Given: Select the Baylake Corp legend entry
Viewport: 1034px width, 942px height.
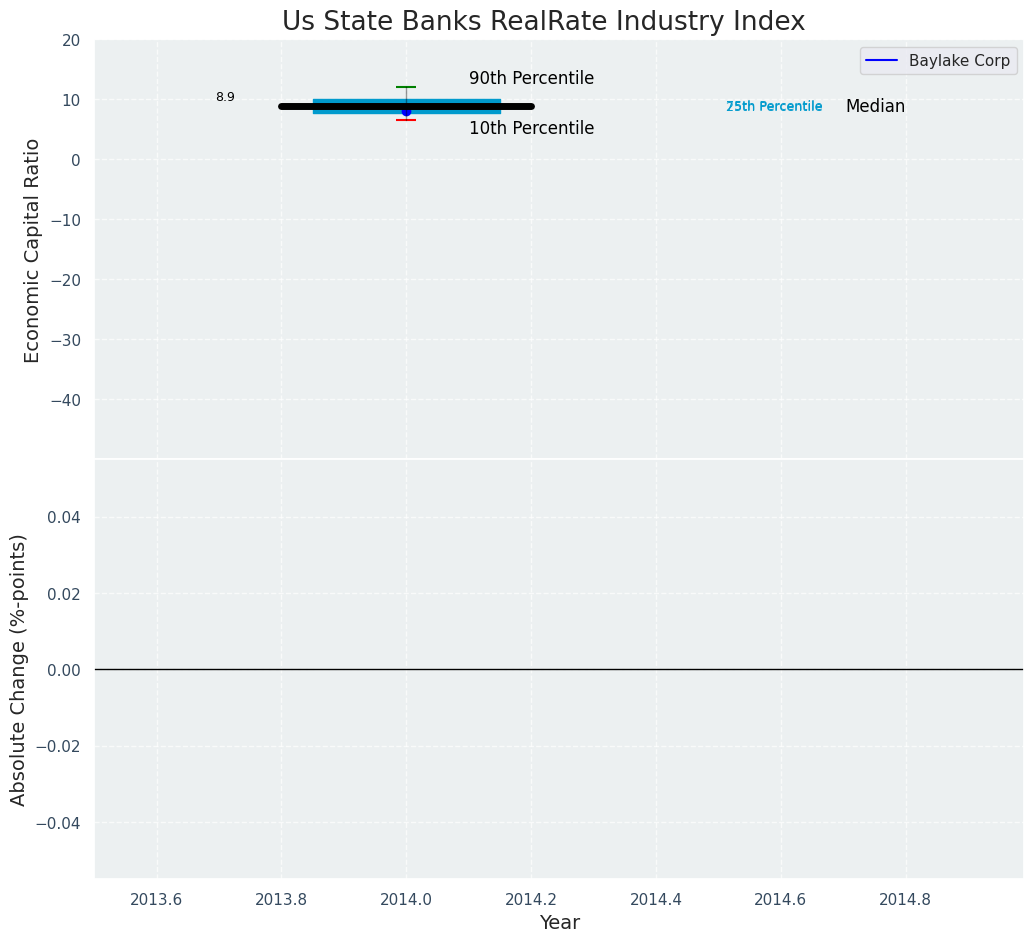Looking at the screenshot, I should click(958, 60).
